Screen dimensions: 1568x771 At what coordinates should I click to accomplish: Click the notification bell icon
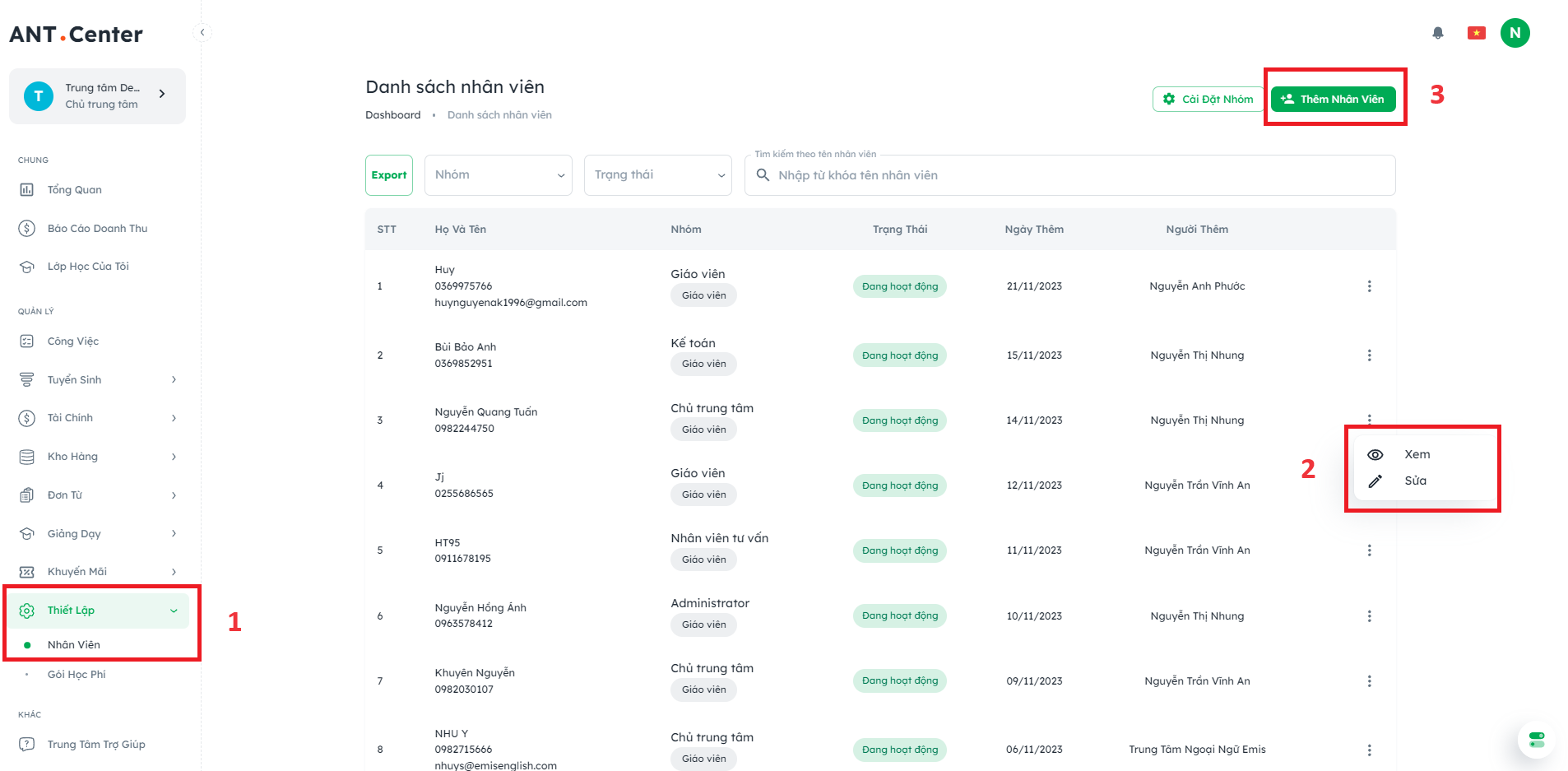point(1437,33)
